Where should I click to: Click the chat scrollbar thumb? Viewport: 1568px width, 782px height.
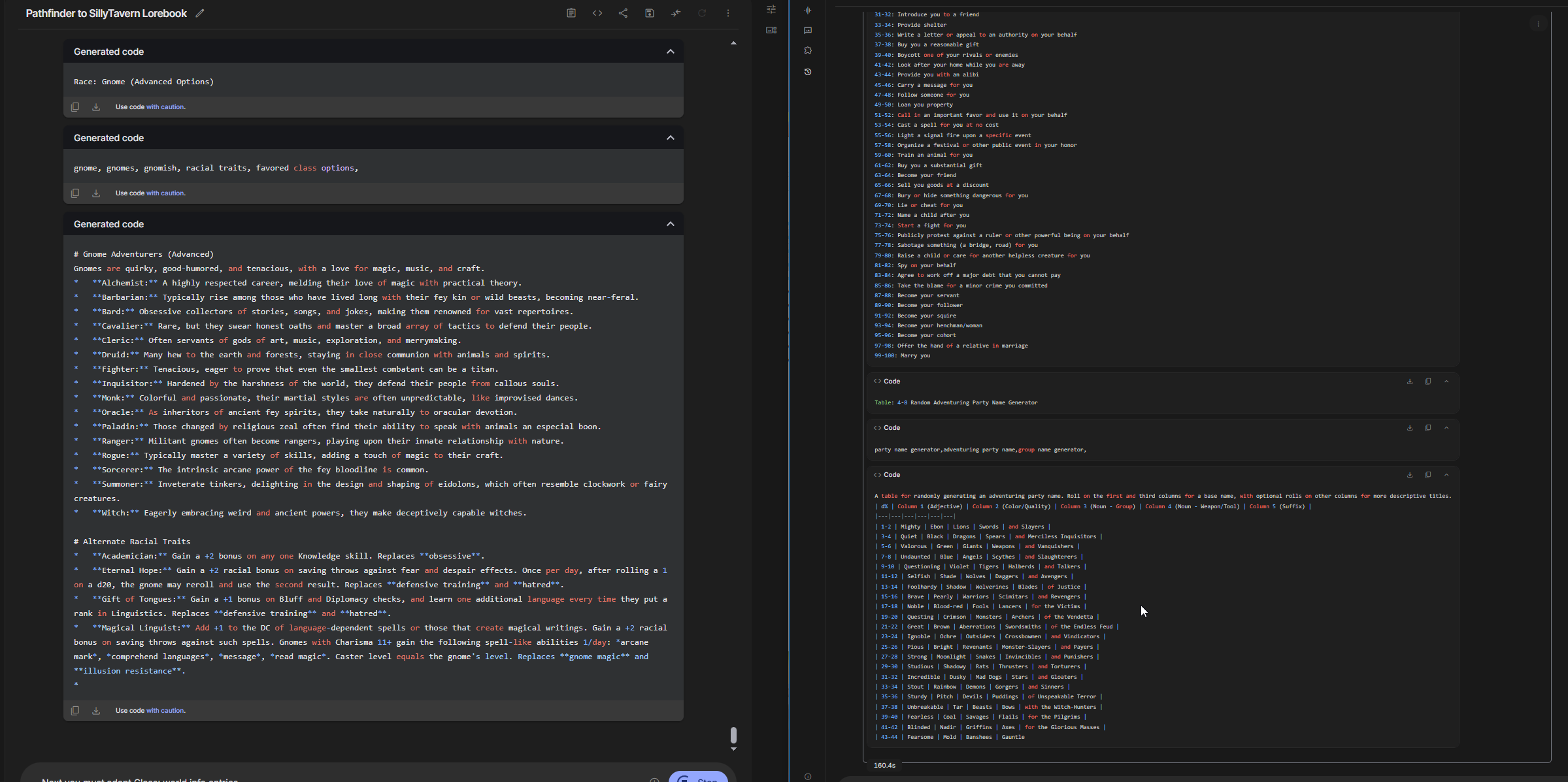tap(733, 735)
